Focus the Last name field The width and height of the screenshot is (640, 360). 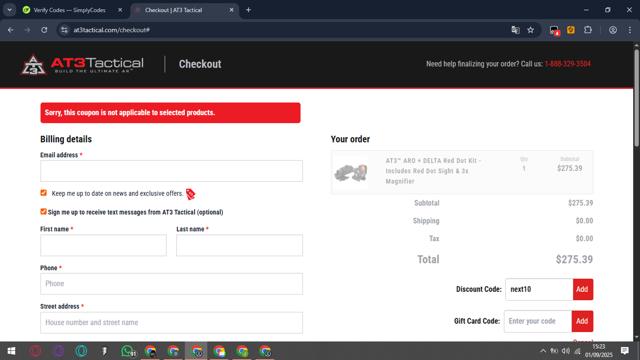[240, 245]
